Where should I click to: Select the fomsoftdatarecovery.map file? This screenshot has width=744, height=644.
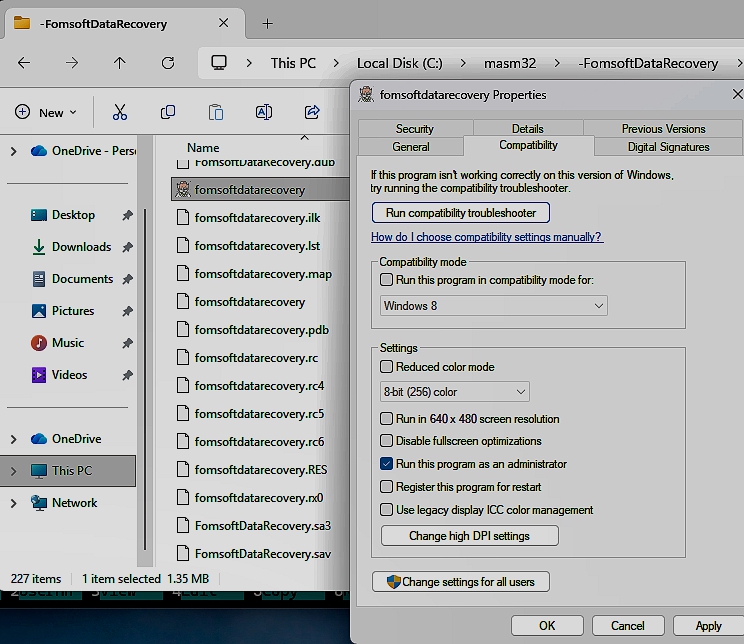[254, 274]
